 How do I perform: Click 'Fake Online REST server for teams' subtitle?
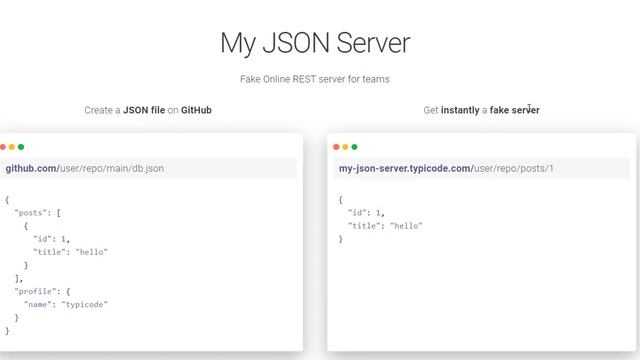coord(315,79)
